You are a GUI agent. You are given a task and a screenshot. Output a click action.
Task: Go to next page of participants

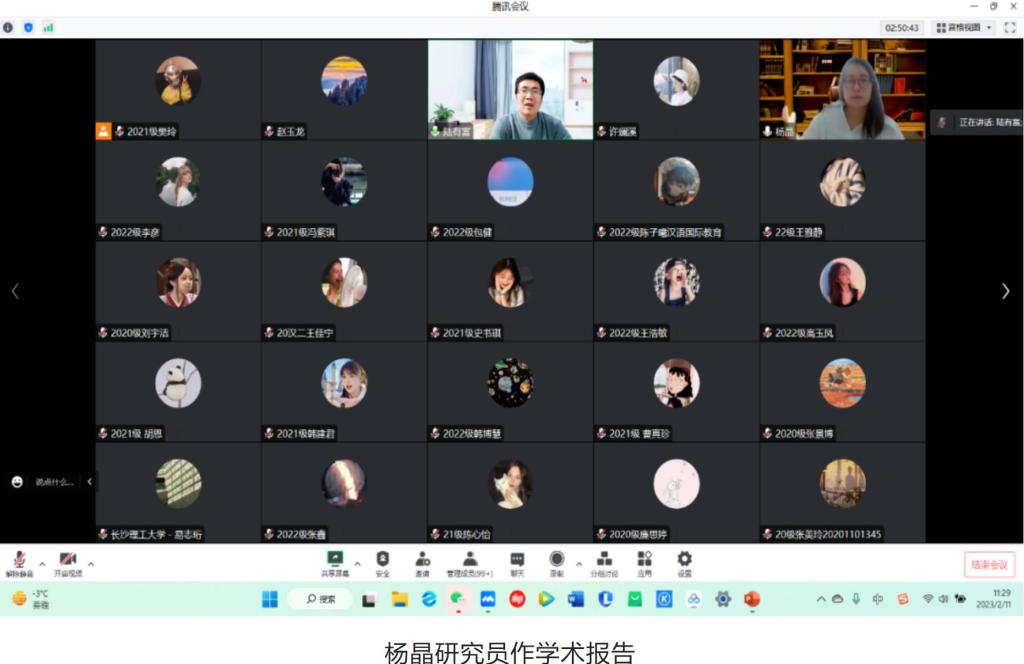(1005, 291)
